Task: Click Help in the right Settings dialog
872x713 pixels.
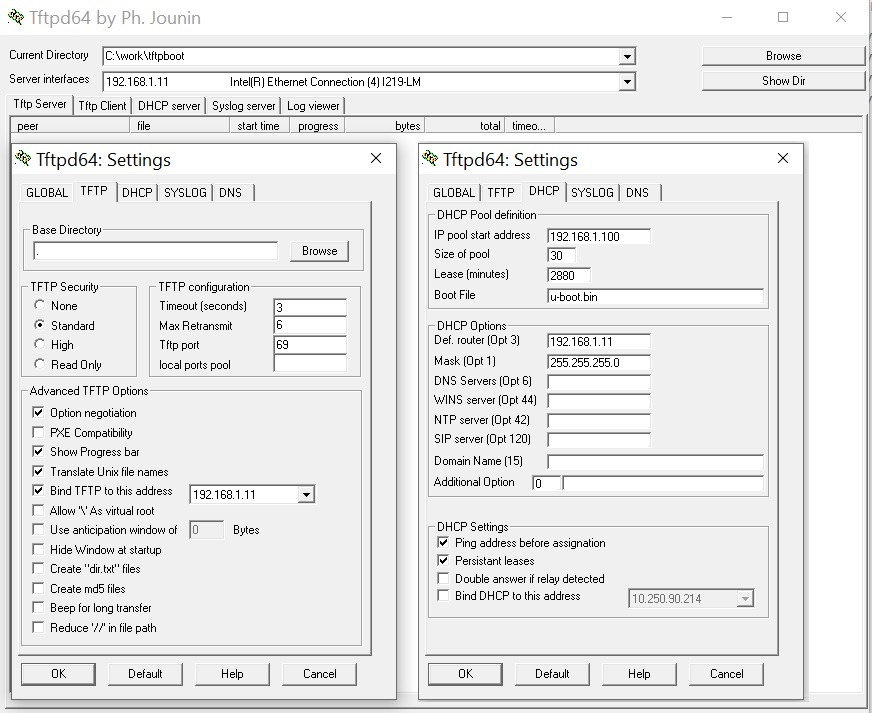Action: [x=639, y=674]
